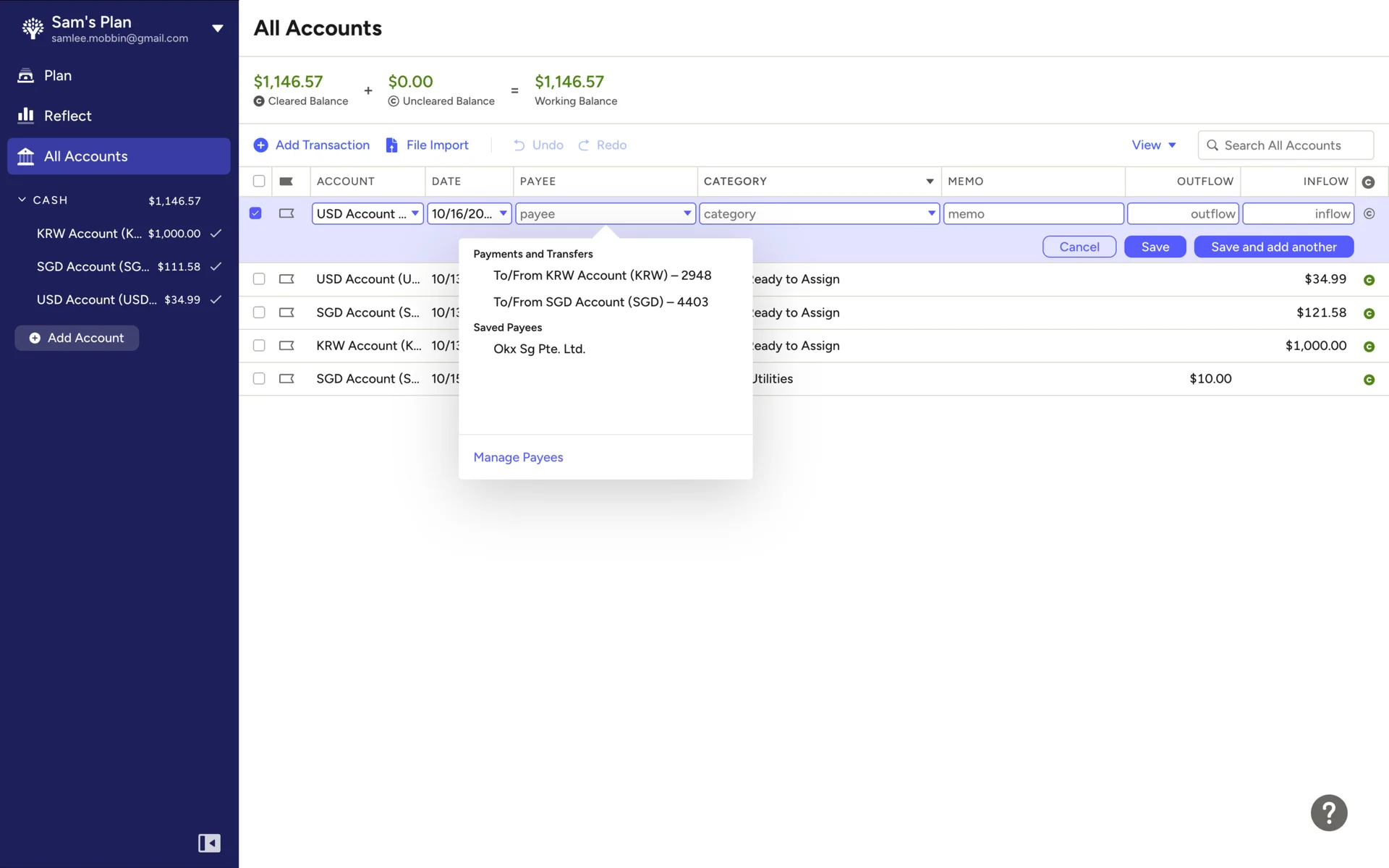1389x868 pixels.
Task: Collapse the CASH accounts group
Action: click(22, 200)
